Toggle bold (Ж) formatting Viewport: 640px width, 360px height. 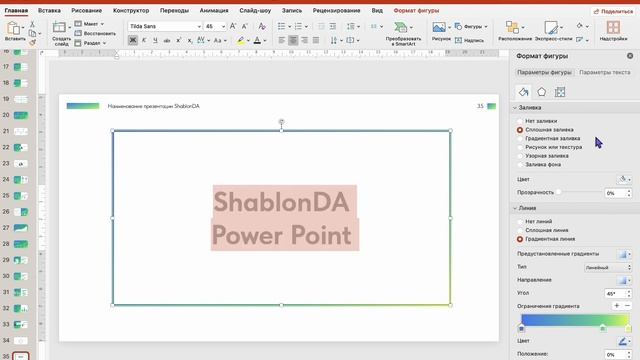133,40
